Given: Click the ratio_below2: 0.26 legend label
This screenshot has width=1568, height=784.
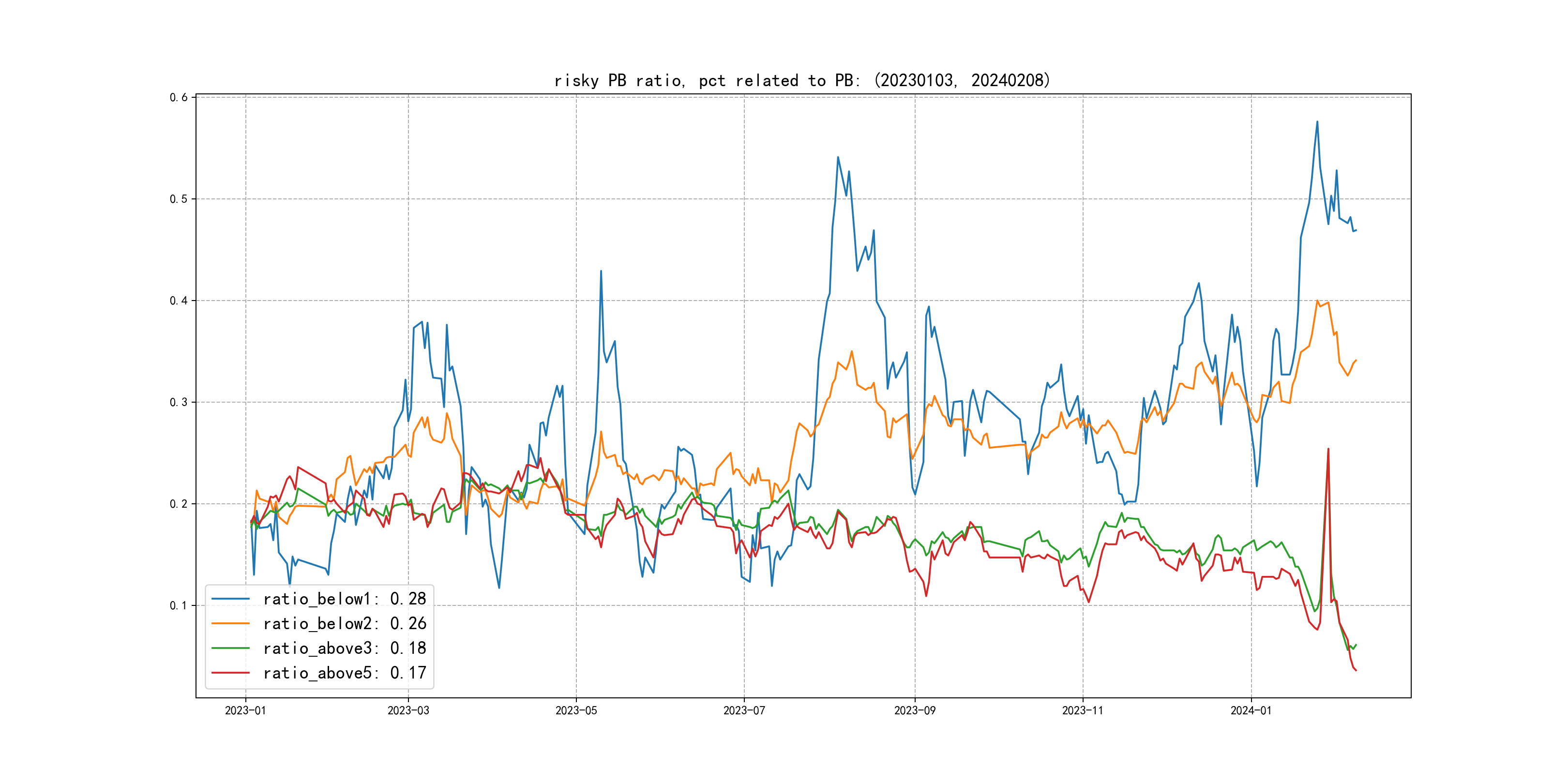Looking at the screenshot, I should click(345, 623).
